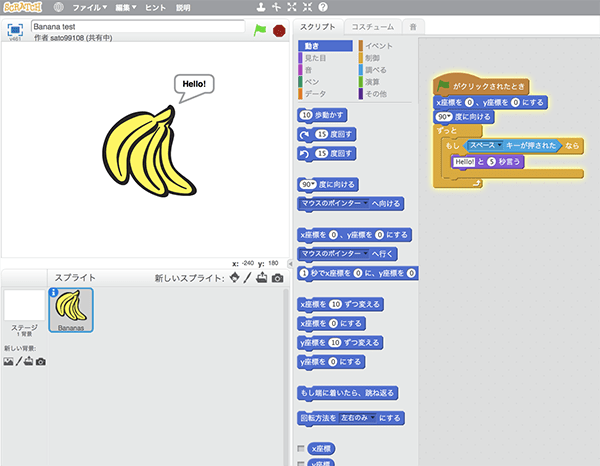Switch stage to full screen mode
The width and height of the screenshot is (600, 466).
15,29
